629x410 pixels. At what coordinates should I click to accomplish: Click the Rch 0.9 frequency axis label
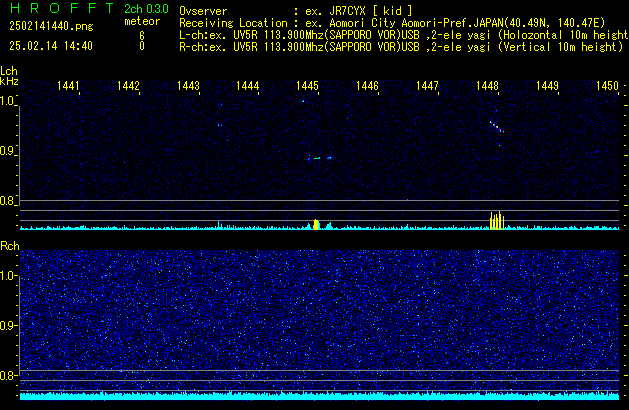8,325
